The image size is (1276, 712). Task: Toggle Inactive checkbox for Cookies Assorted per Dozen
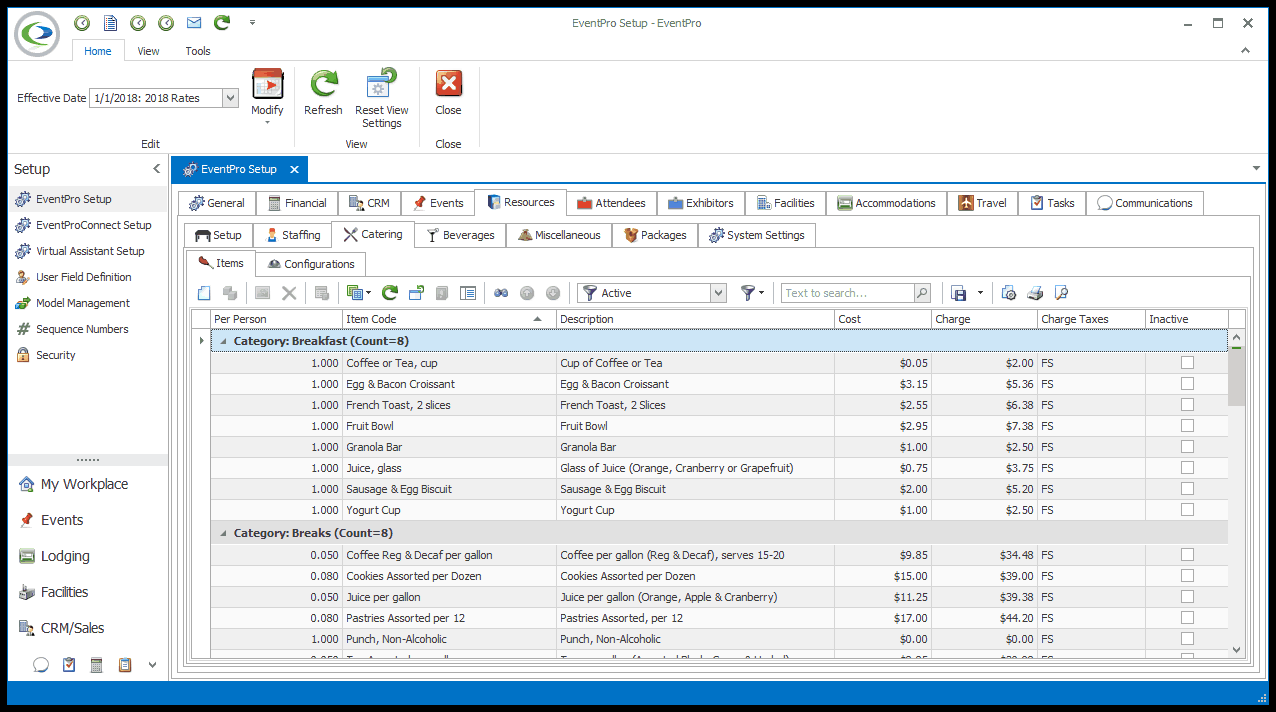tap(1187, 576)
